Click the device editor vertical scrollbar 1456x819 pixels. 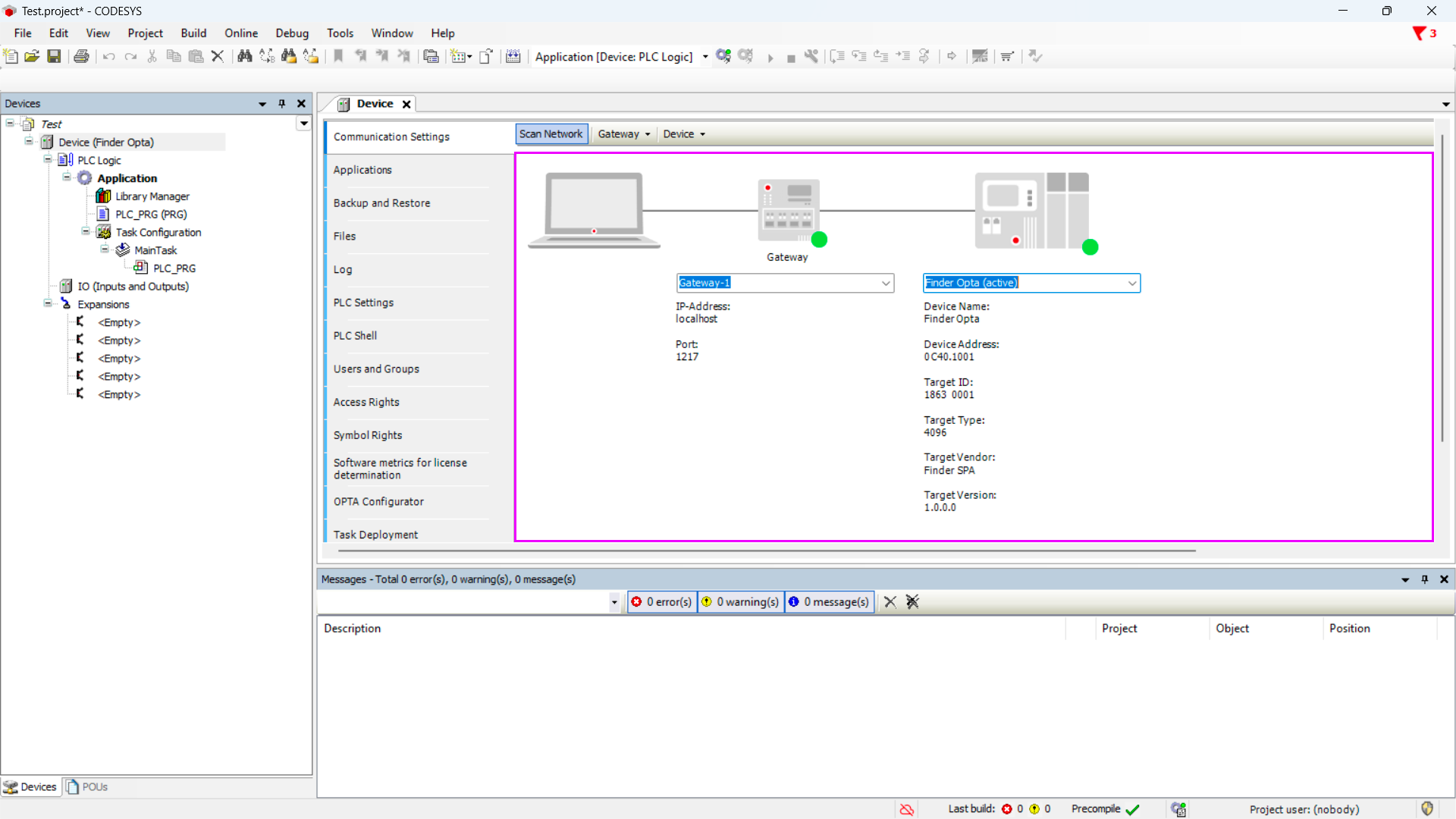1442,288
